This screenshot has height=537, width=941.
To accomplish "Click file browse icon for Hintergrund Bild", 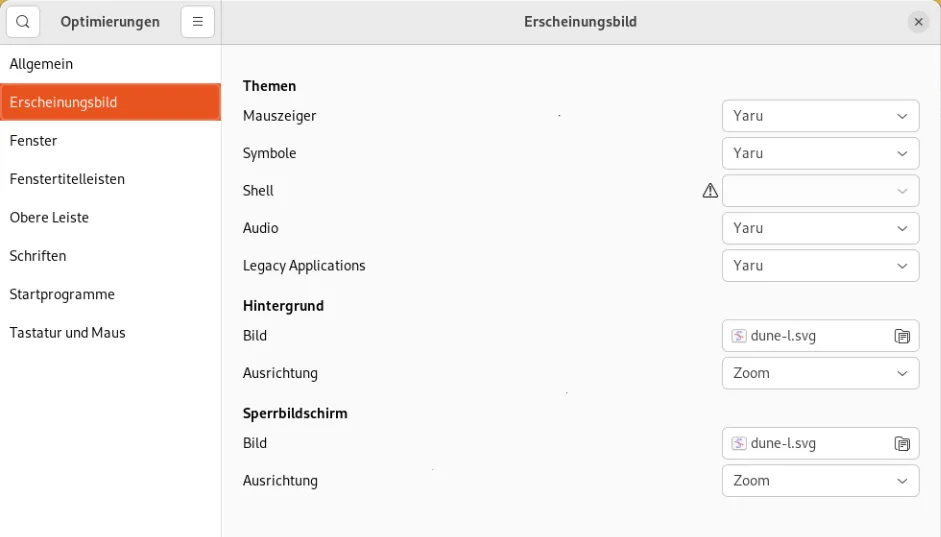I will coord(902,336).
